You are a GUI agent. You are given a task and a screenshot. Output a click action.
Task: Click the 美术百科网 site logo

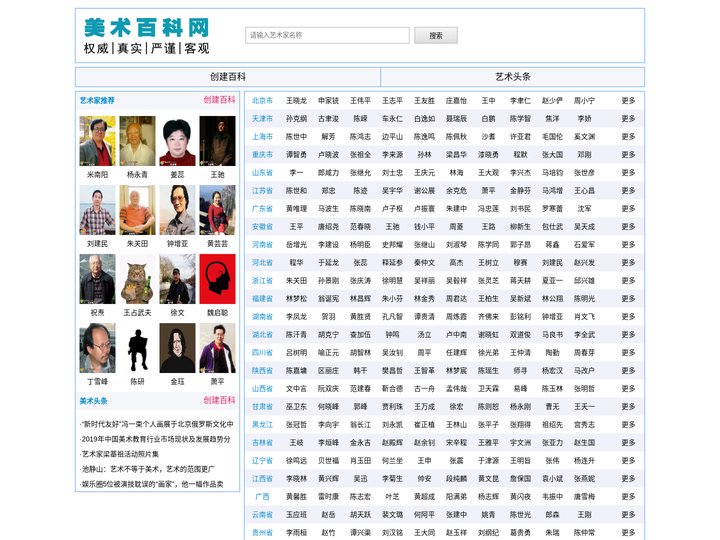point(146,35)
